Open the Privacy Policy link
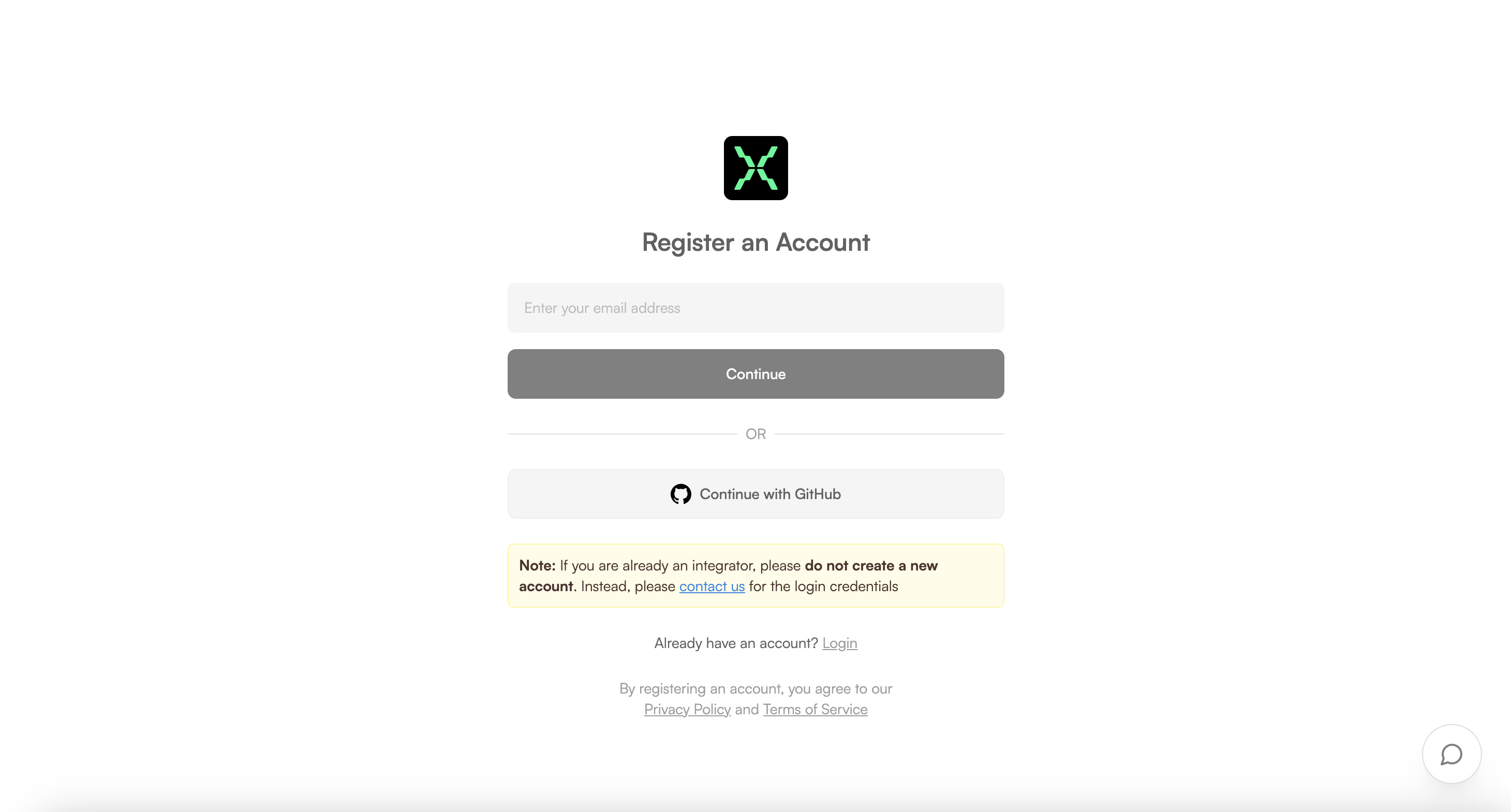The image size is (1511, 812). [x=687, y=709]
